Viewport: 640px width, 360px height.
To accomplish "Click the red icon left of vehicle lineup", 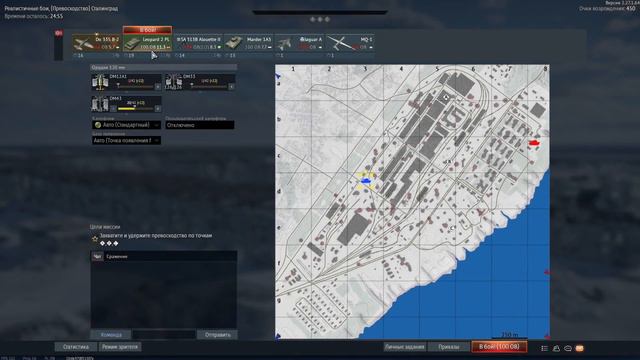I will tap(59, 33).
